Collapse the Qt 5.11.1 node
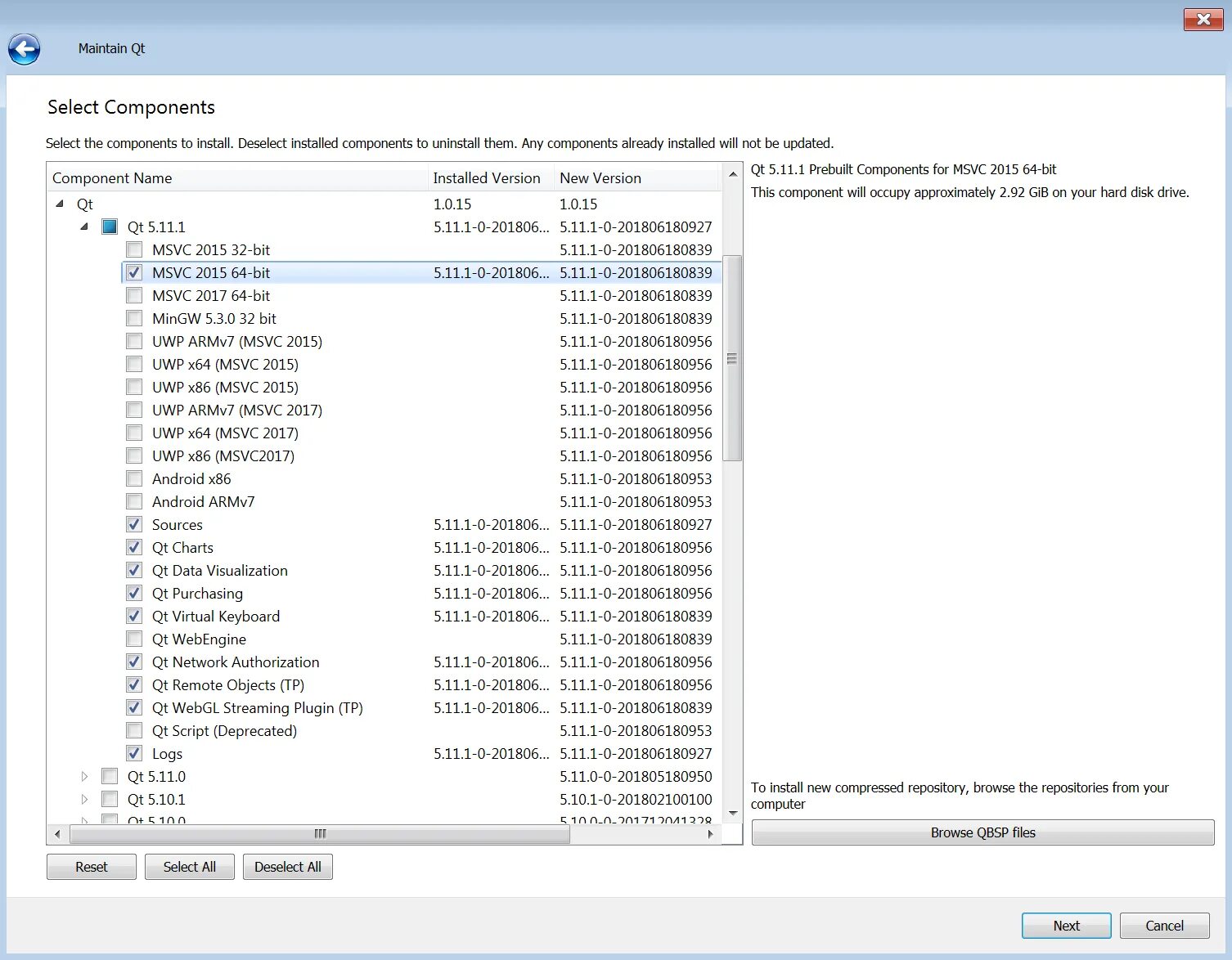Screen dimensions: 1232x960 click(84, 227)
